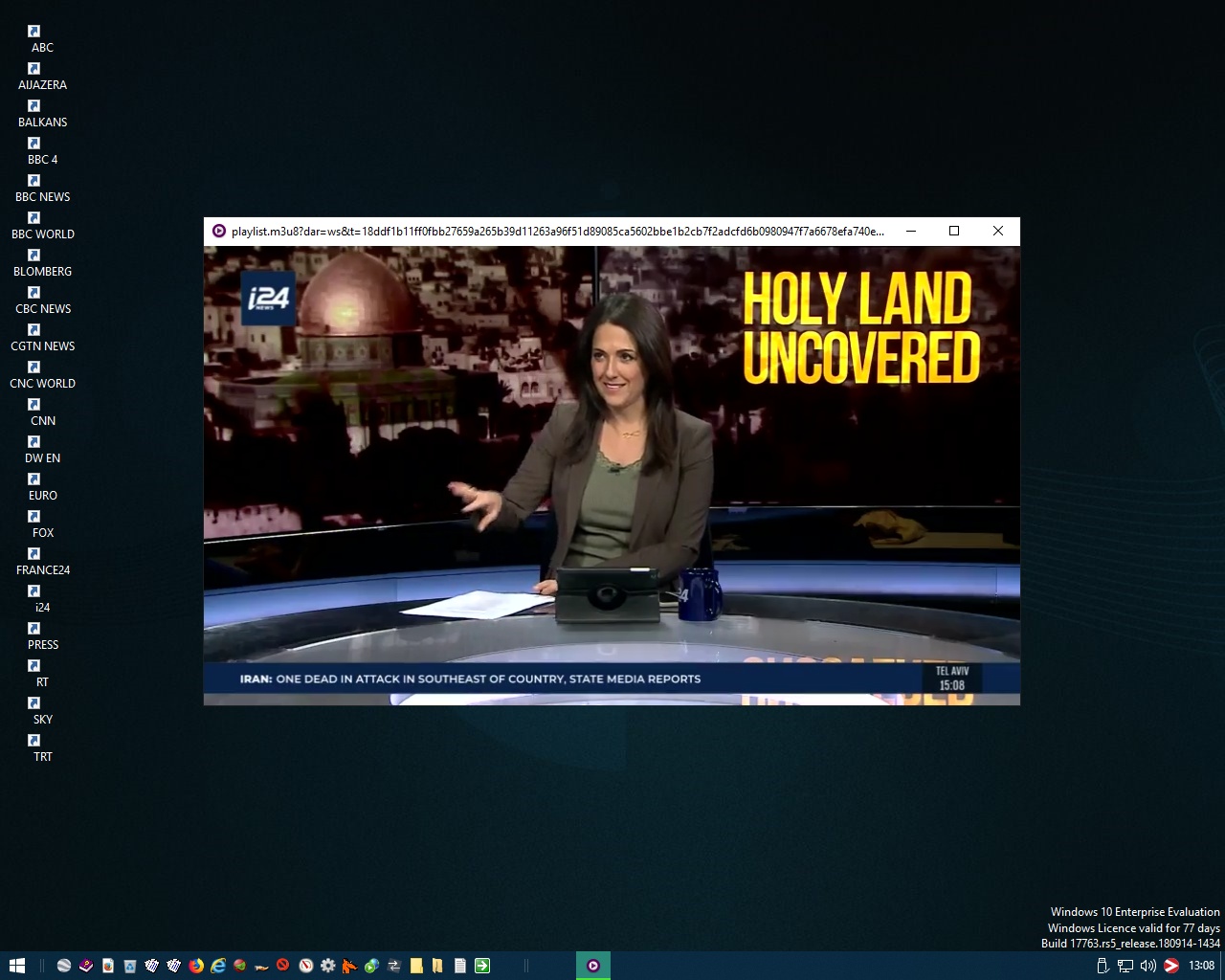Image resolution: width=1225 pixels, height=980 pixels.
Task: Click the red prohibition sign taskbar icon
Action: point(283,966)
